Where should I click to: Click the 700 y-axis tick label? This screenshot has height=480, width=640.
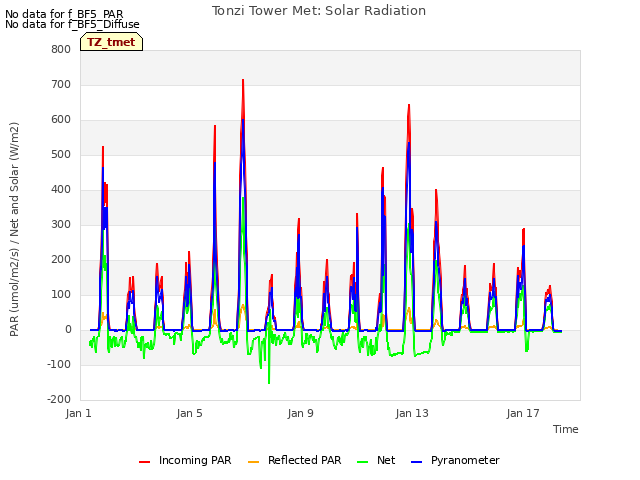tap(61, 85)
